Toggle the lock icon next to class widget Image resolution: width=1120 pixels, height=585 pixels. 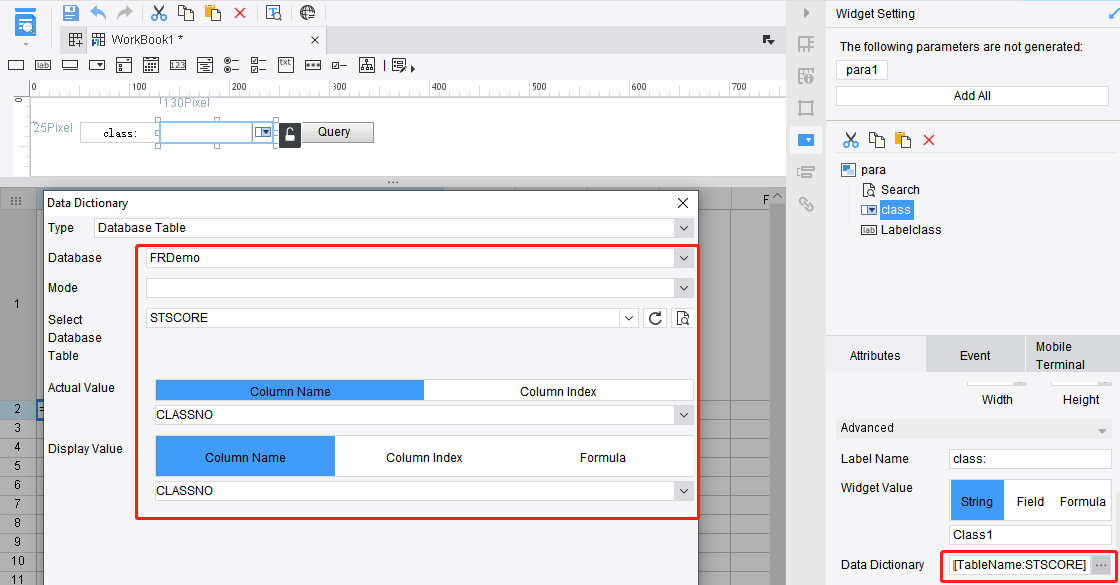(x=289, y=134)
